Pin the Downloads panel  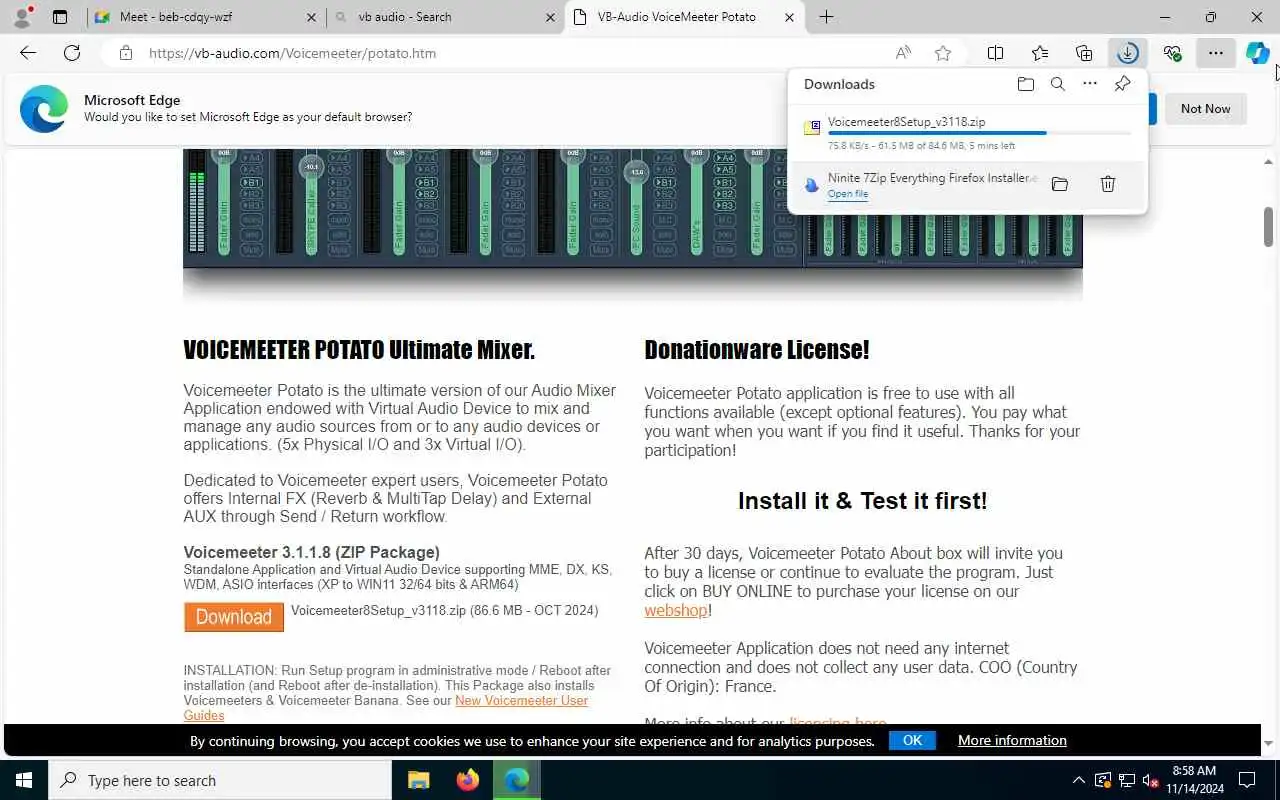point(1122,84)
